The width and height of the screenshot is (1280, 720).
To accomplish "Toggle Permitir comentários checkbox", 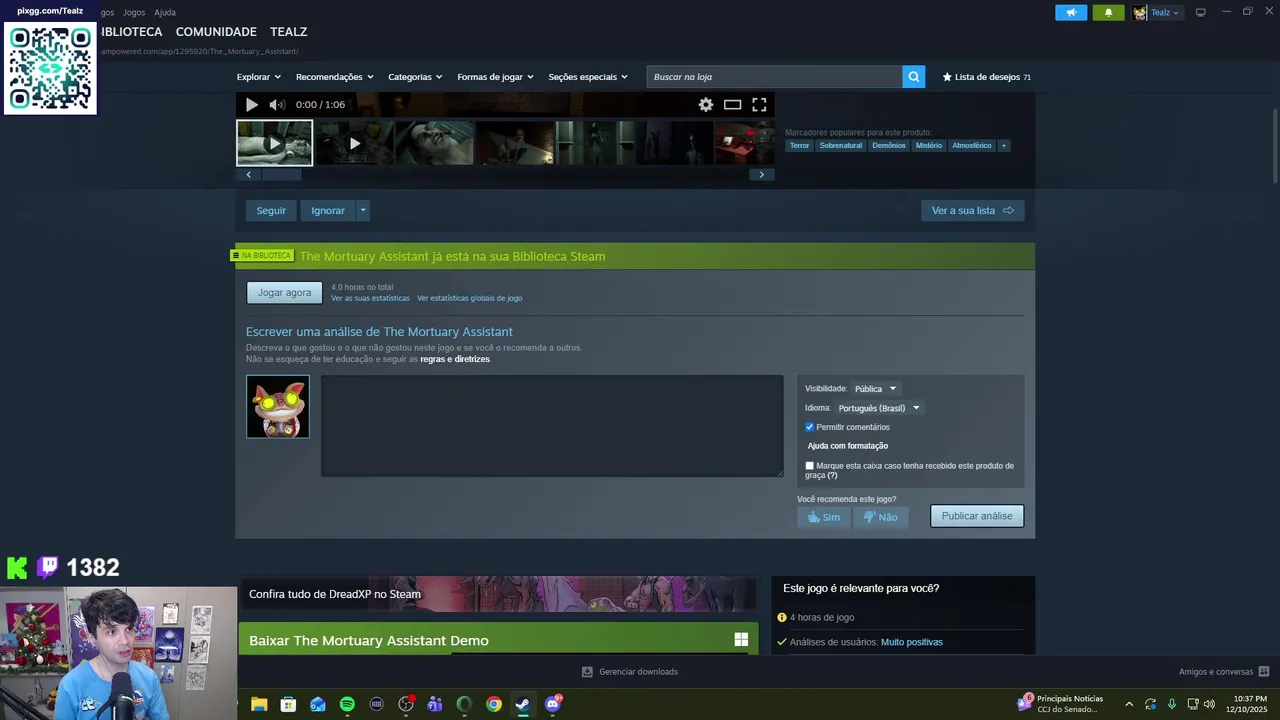I will [x=810, y=427].
